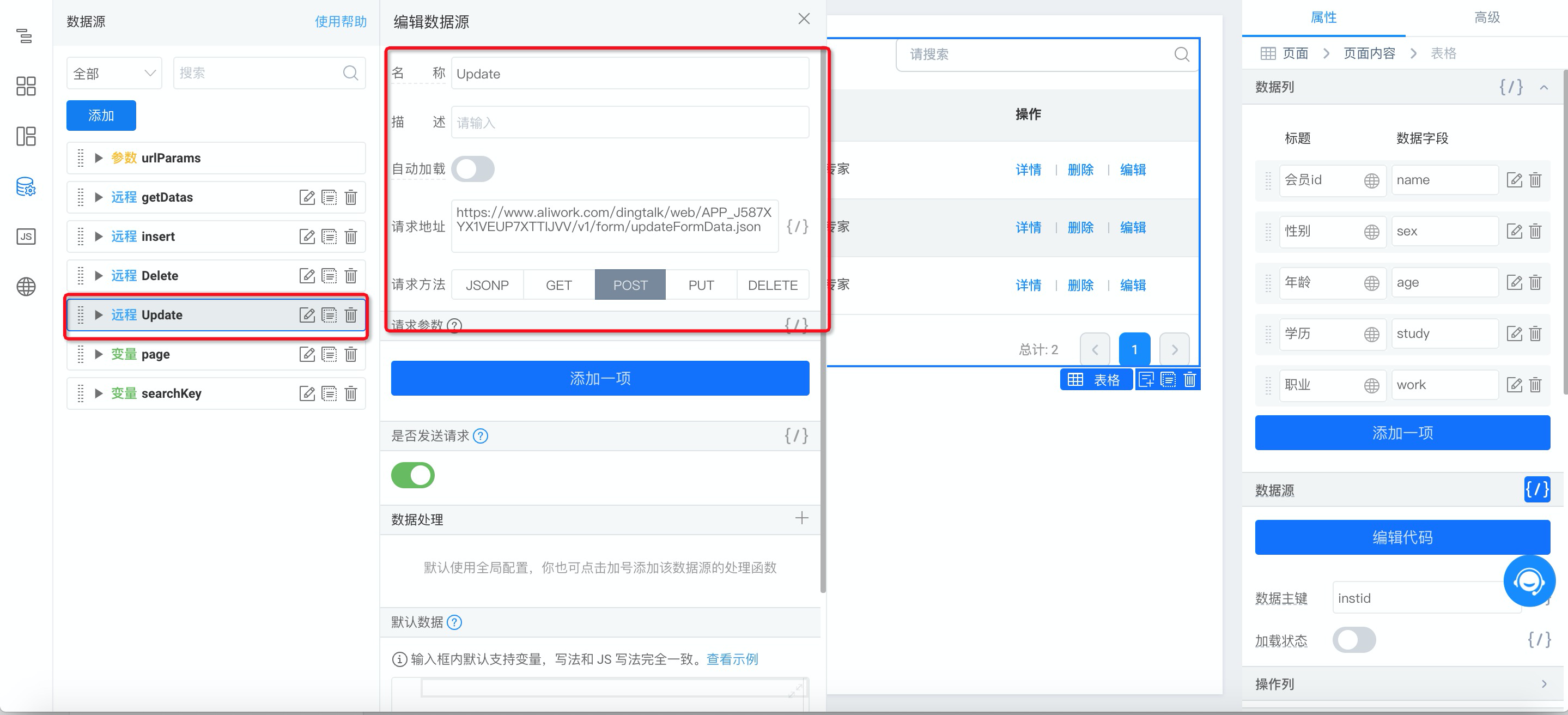Open the JS actions panel icon
The image size is (1568, 715).
26,237
